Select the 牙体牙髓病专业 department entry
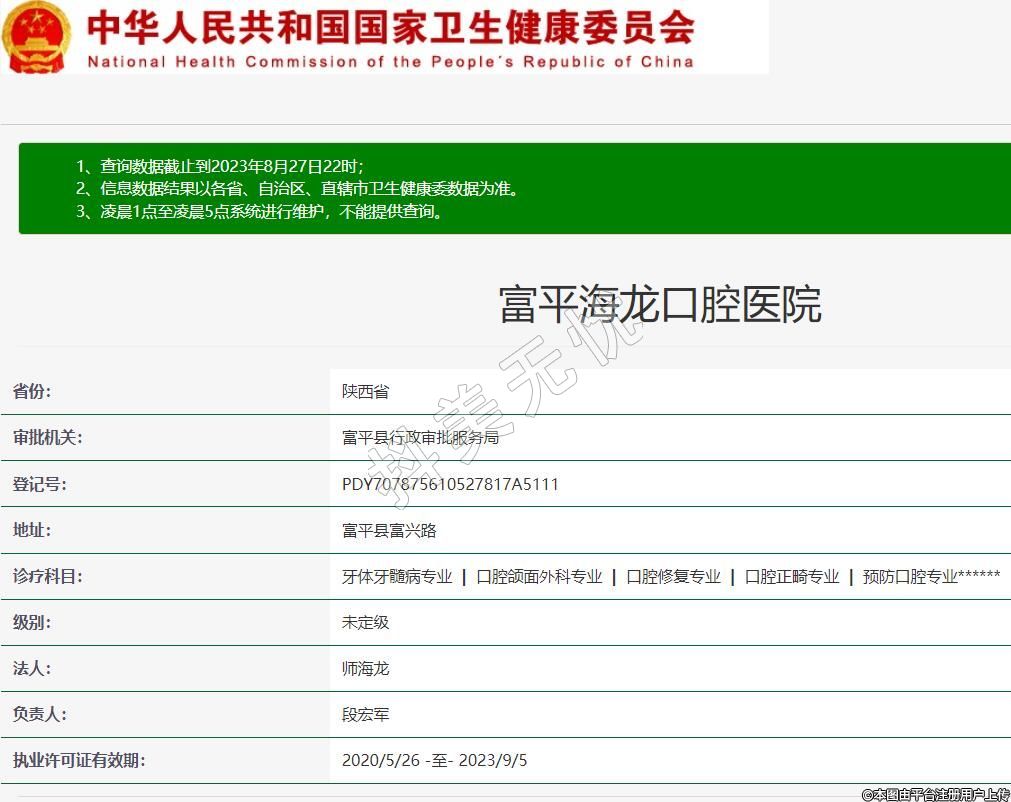 click(397, 577)
